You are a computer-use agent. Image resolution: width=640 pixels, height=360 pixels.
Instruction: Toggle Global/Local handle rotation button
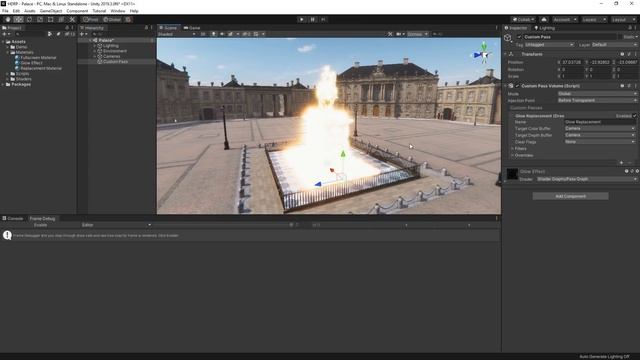point(112,19)
